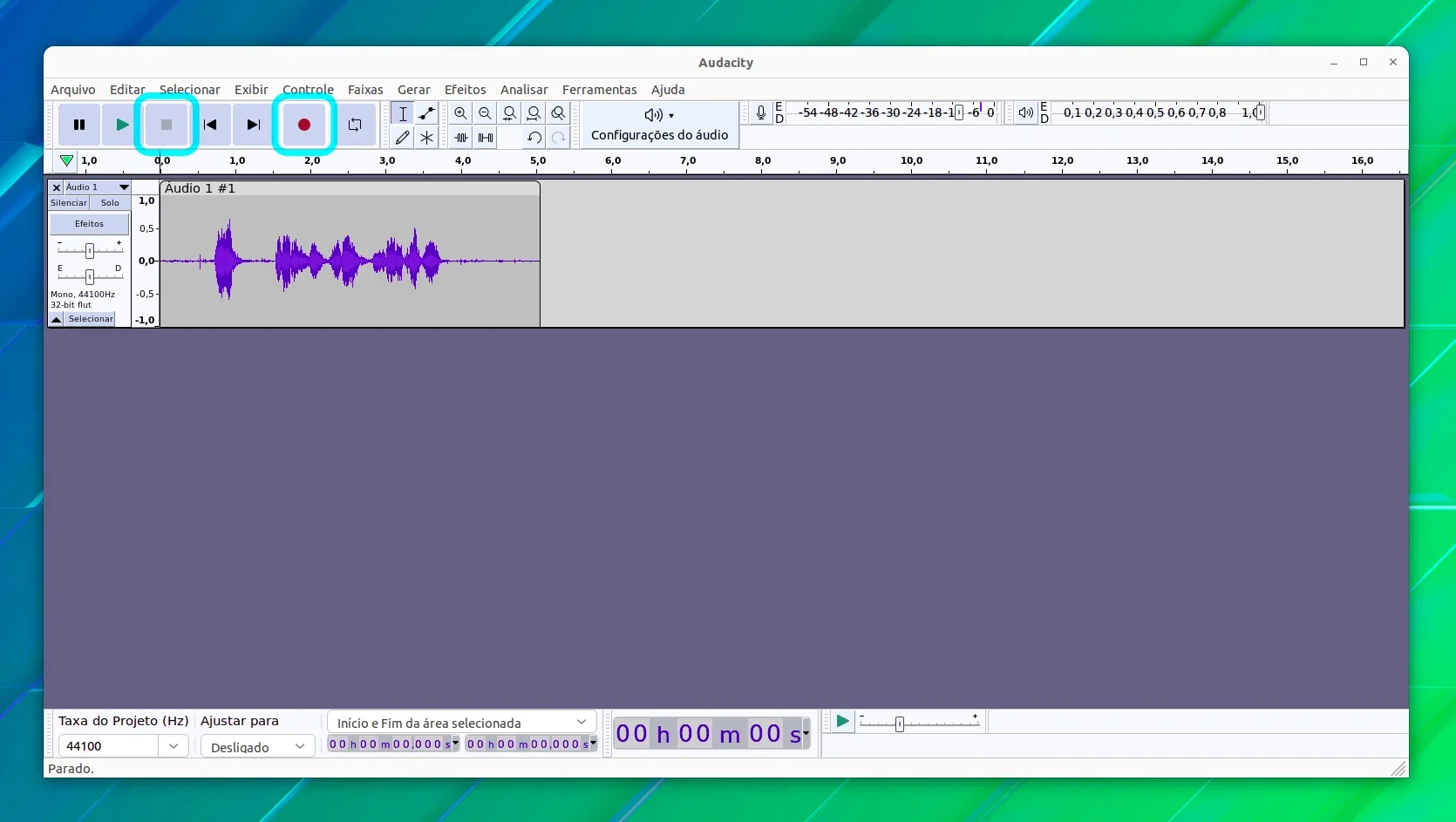Click the 5,0 mark on timeline ruler
The width and height of the screenshot is (1456, 822).
tap(538, 161)
